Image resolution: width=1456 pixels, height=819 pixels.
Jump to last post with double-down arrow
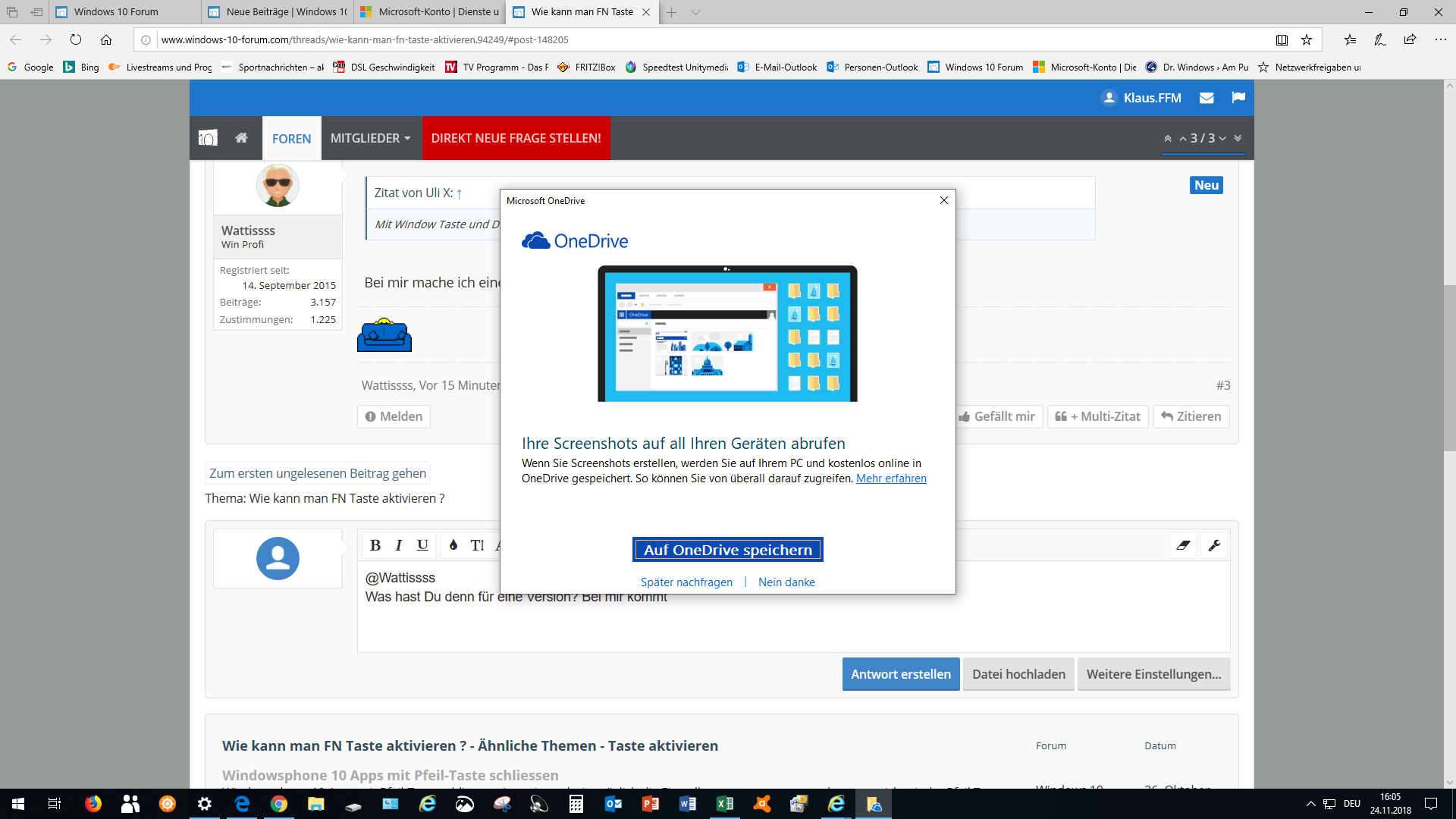(1238, 138)
